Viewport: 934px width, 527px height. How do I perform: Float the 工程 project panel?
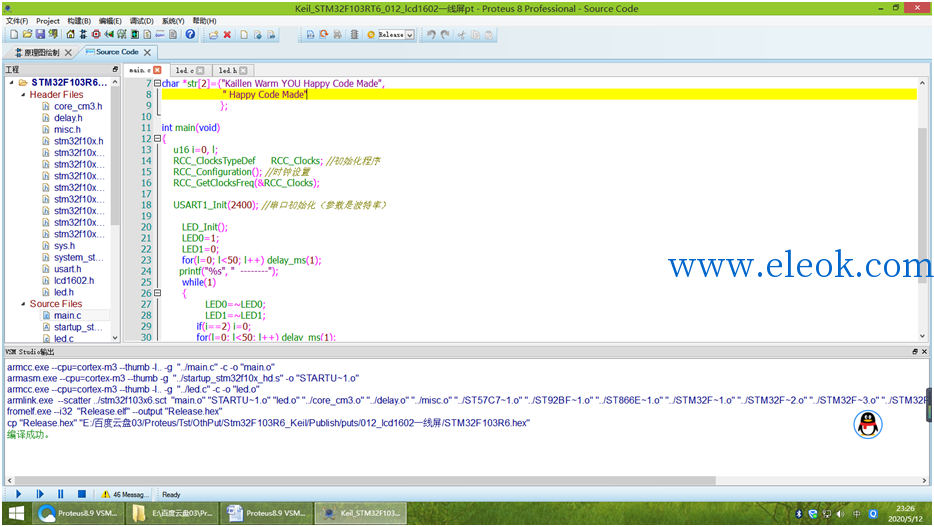coord(115,70)
